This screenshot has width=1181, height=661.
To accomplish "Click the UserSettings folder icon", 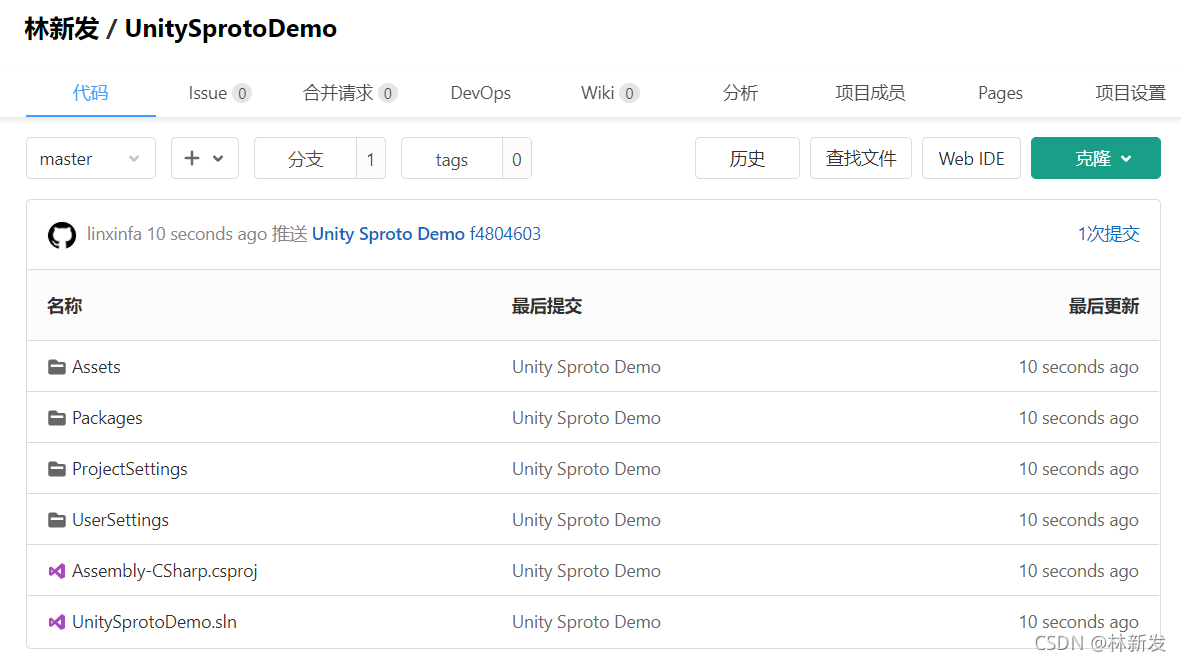I will pos(57,520).
